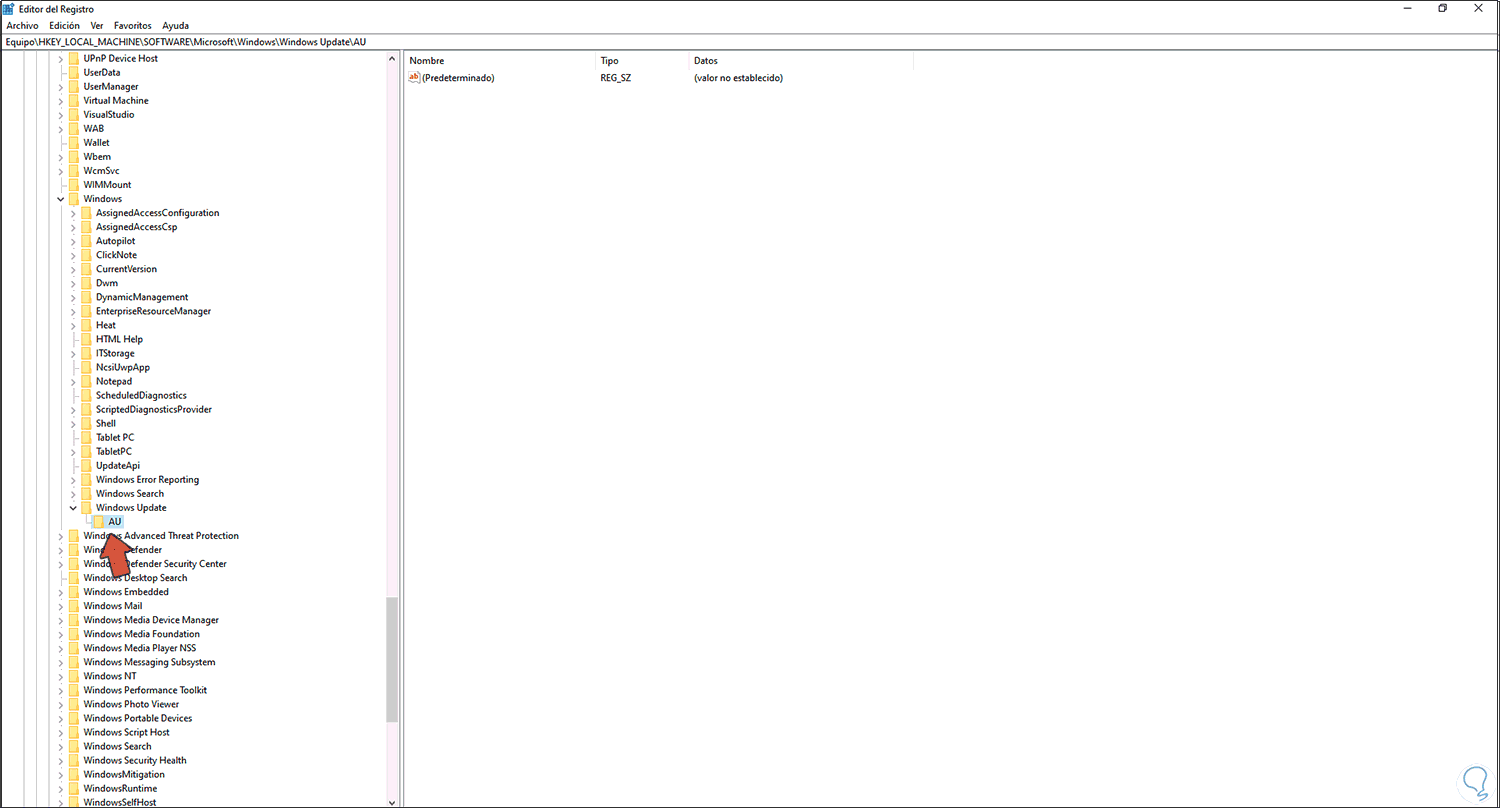Collapse the Windows Update key
Screen dimensions: 1500x808
(73, 507)
